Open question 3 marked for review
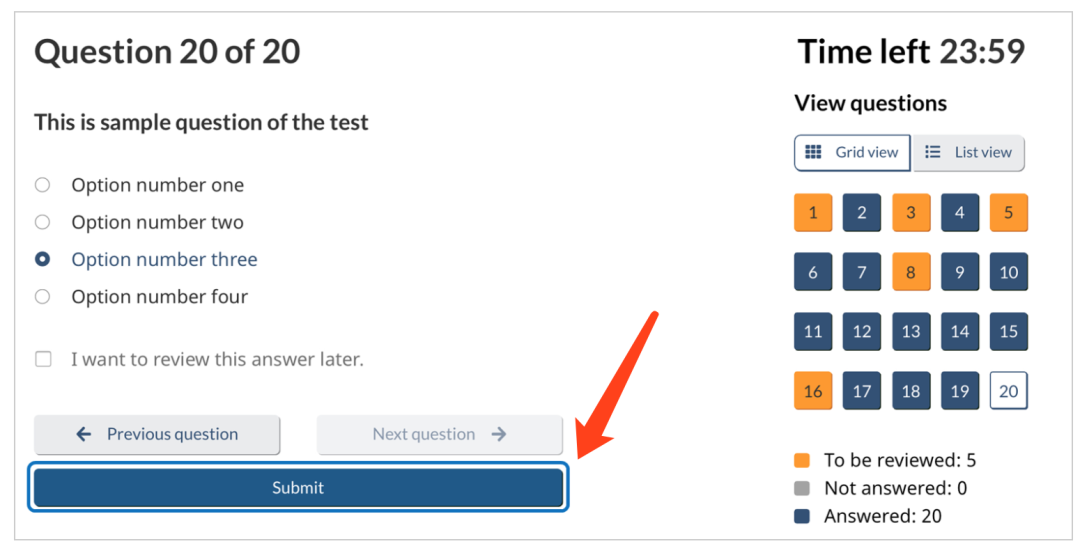 point(911,213)
